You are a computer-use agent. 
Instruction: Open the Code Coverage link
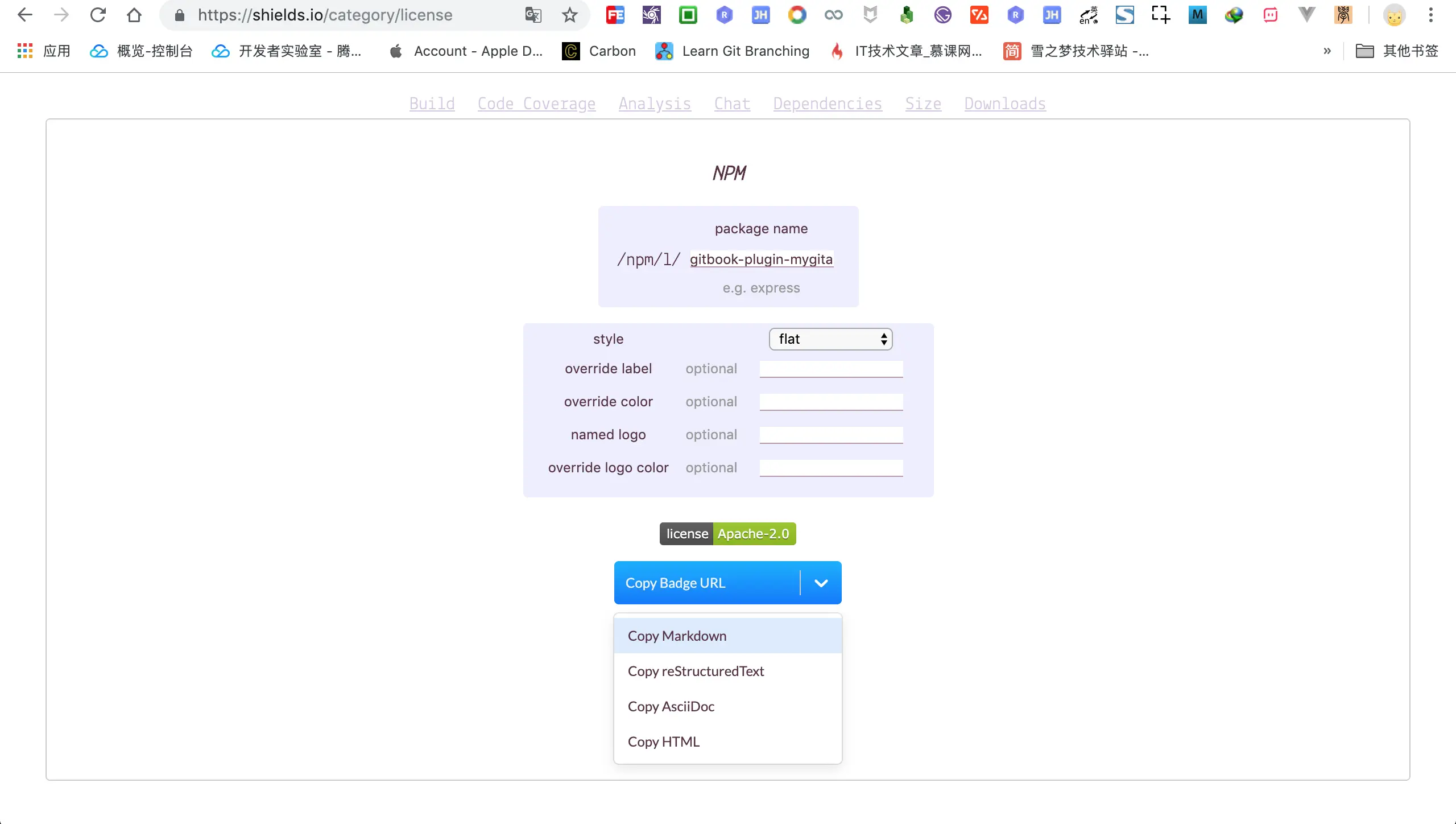[x=536, y=104]
